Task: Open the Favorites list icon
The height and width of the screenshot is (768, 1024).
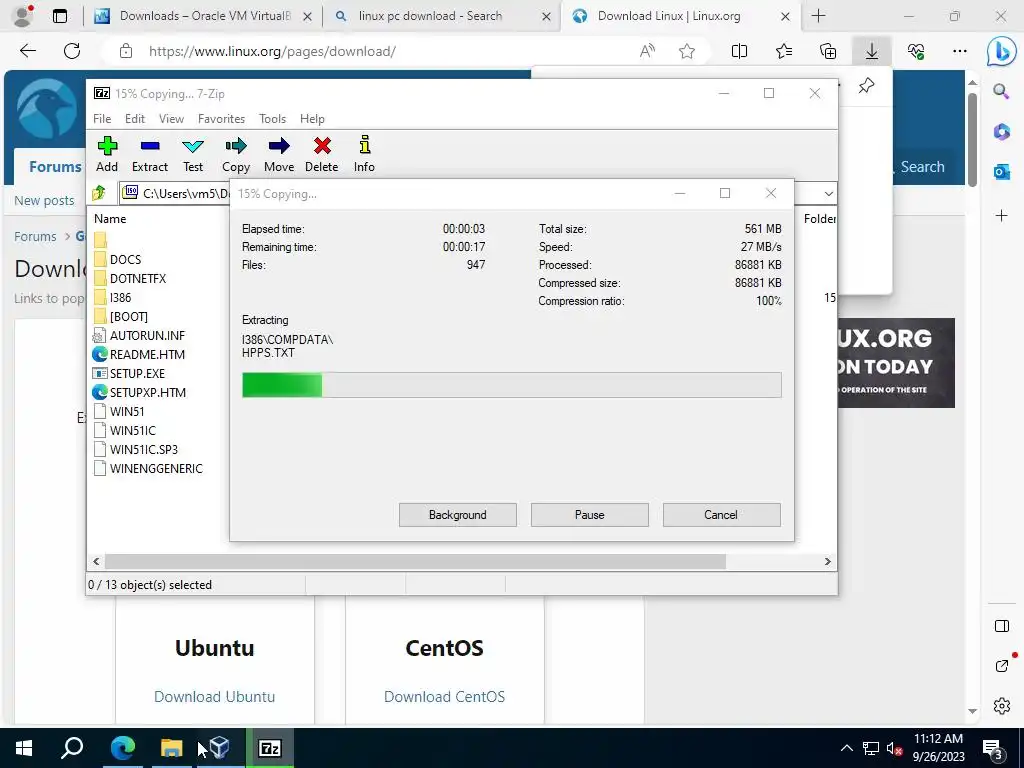Action: coord(784,51)
